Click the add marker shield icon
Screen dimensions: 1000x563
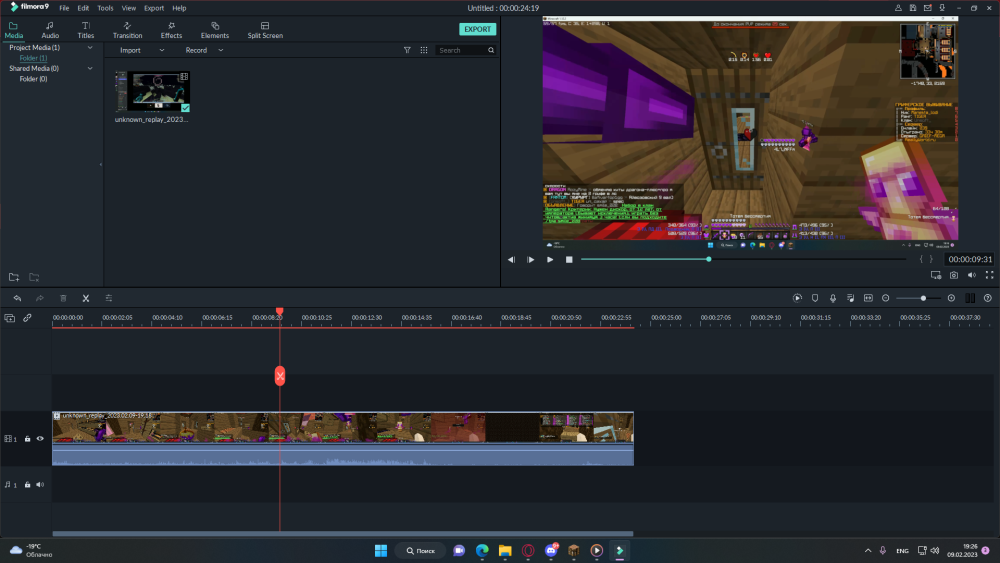point(815,298)
